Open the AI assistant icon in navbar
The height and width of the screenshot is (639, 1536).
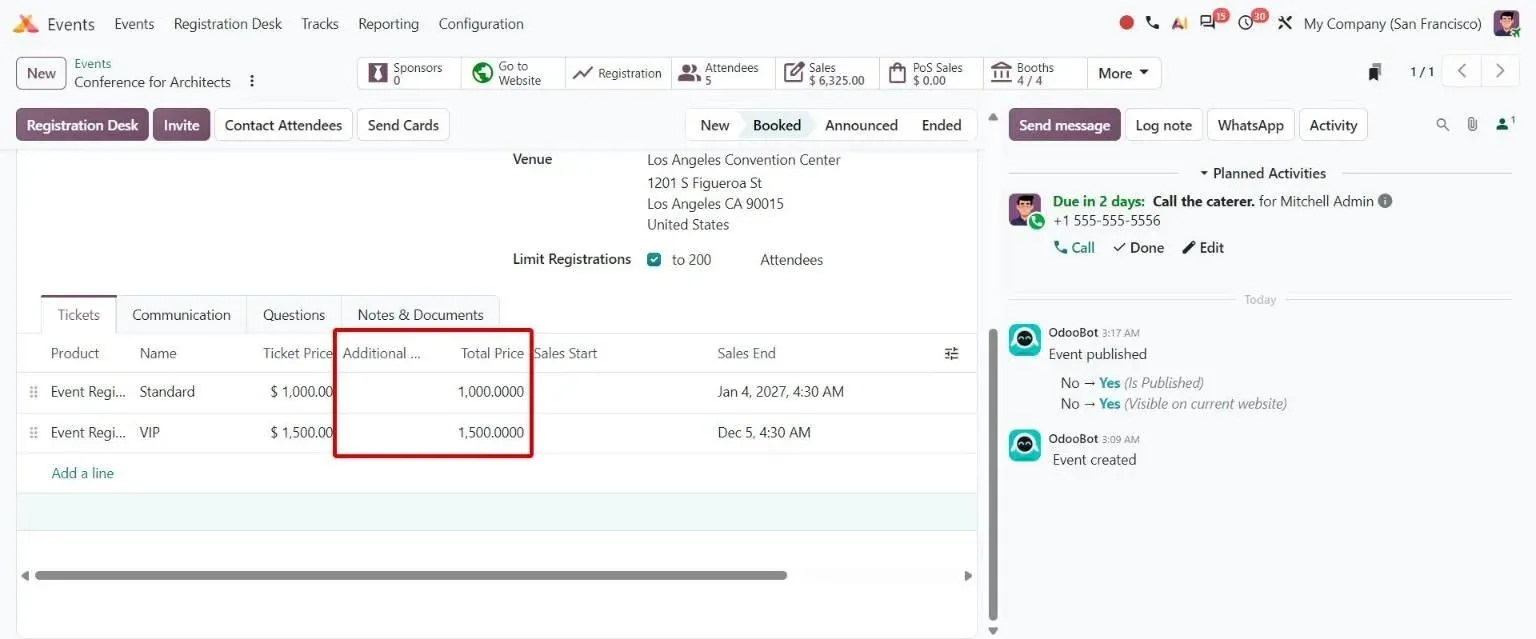tap(1180, 23)
